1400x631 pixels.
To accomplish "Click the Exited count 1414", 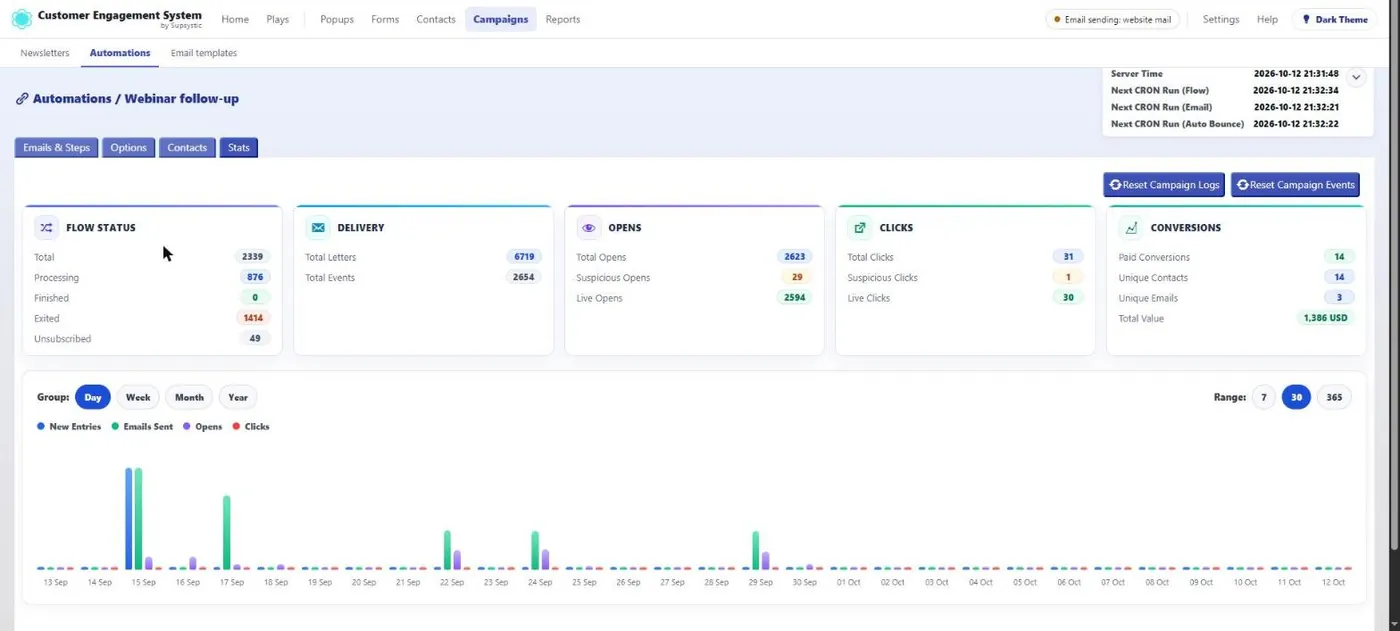I will point(253,318).
